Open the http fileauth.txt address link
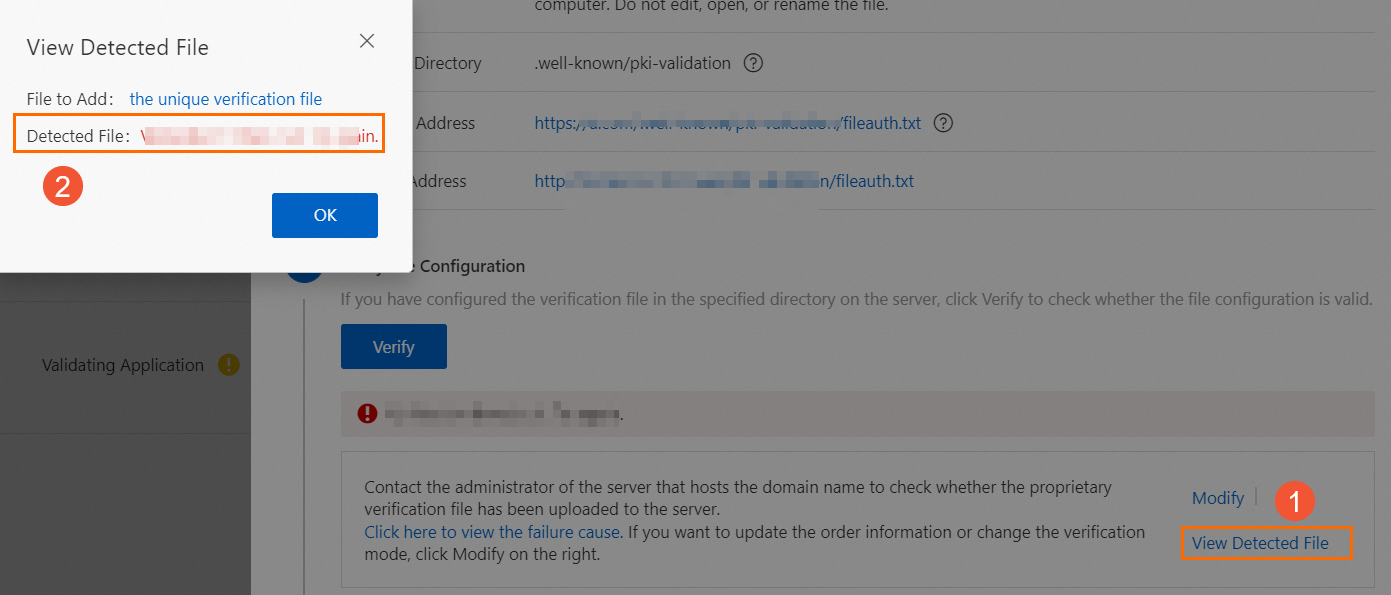 click(x=724, y=181)
